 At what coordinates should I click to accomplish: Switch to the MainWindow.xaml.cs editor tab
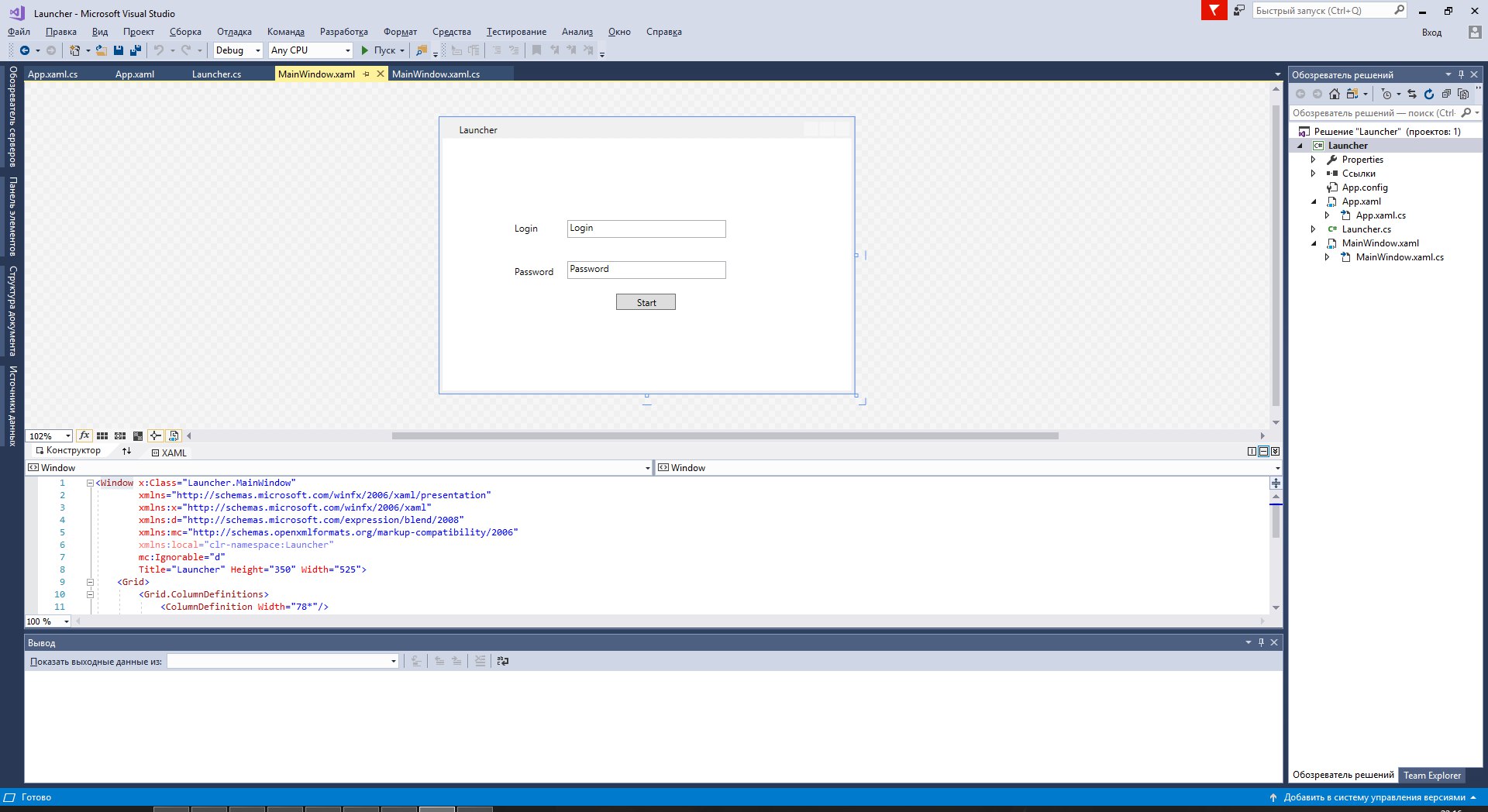(436, 74)
